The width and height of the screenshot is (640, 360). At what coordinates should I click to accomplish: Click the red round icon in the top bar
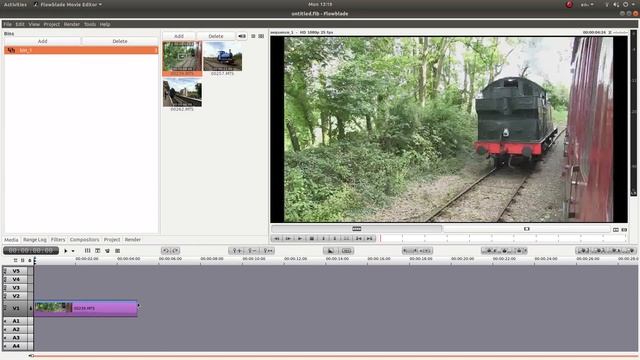[x=569, y=4]
